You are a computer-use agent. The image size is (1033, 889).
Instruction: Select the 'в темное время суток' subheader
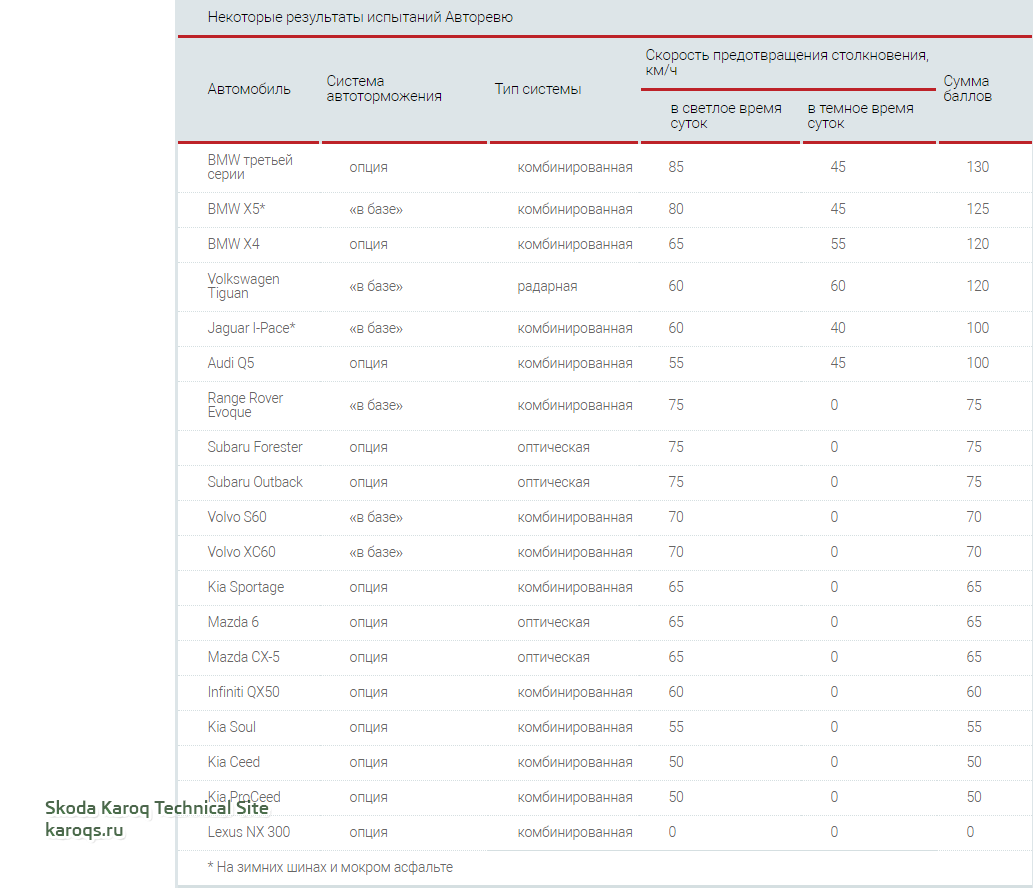point(860,116)
